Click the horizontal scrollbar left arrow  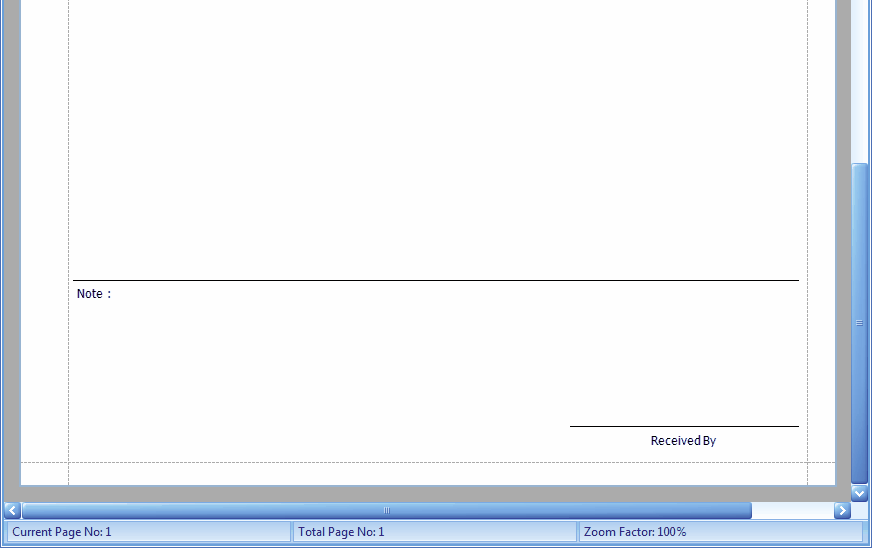(x=12, y=510)
